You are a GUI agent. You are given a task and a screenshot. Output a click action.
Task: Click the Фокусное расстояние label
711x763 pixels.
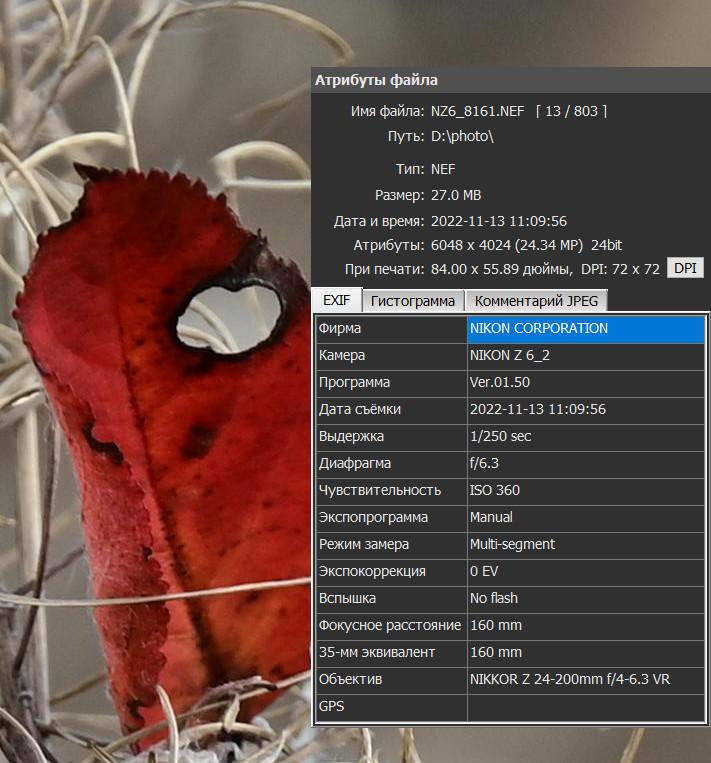[x=391, y=626]
